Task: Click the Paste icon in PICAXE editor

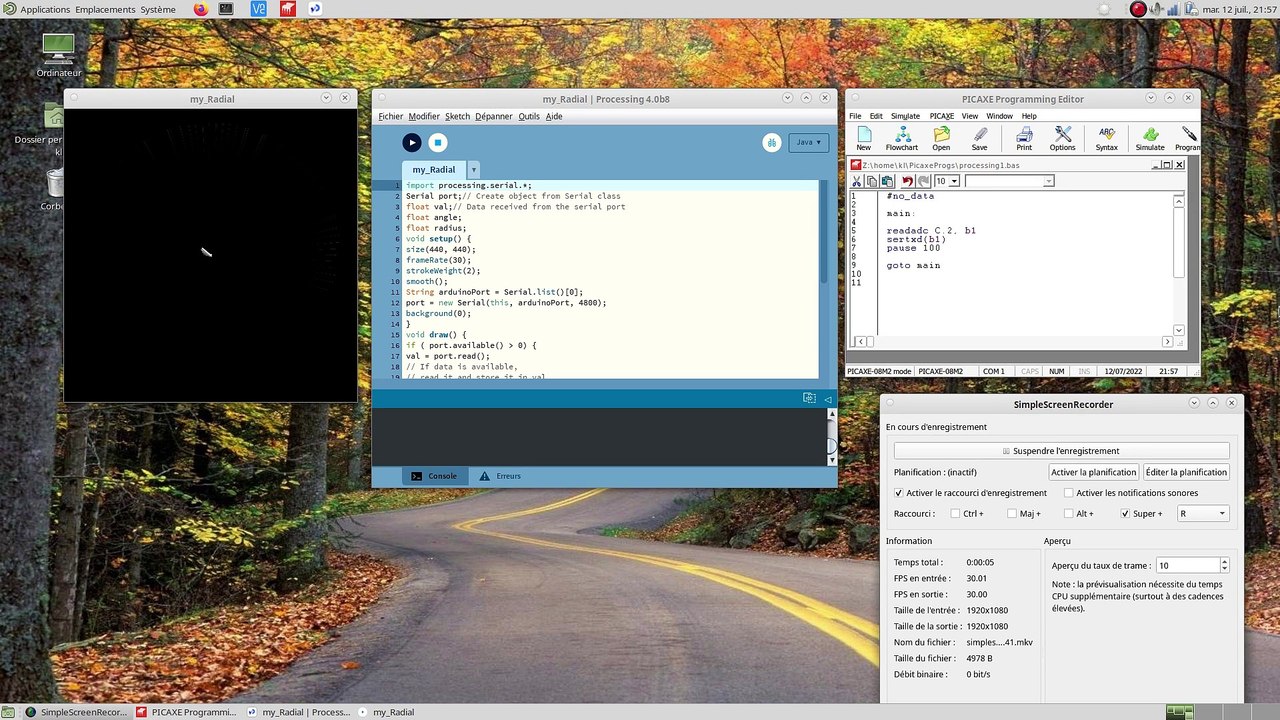Action: point(887,181)
